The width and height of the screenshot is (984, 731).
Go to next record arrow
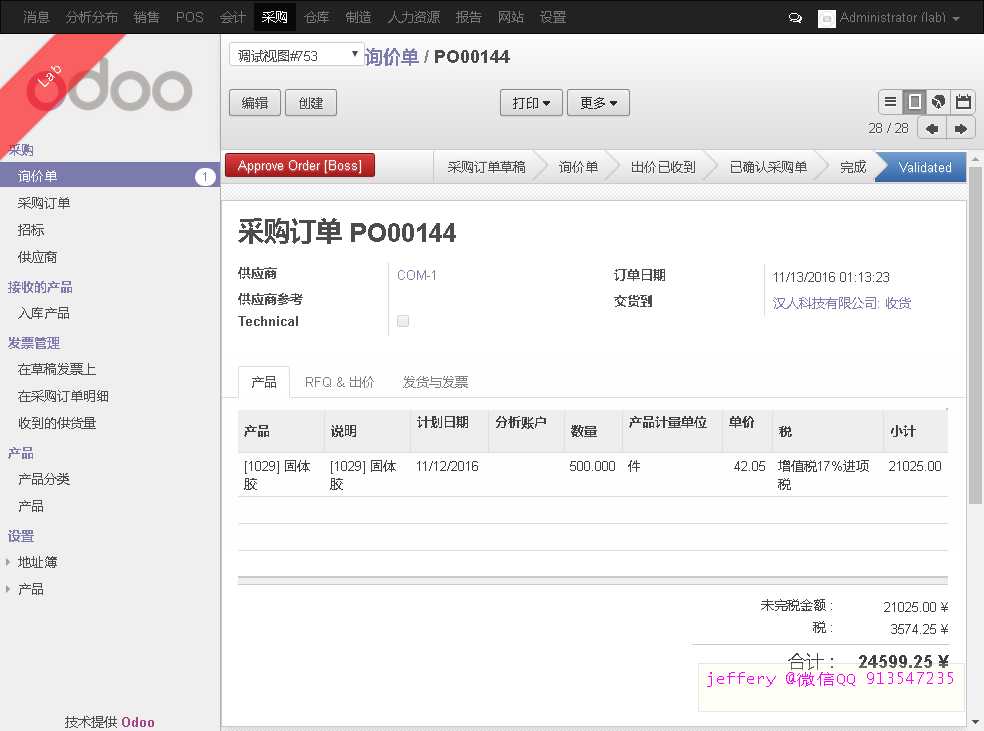point(961,129)
